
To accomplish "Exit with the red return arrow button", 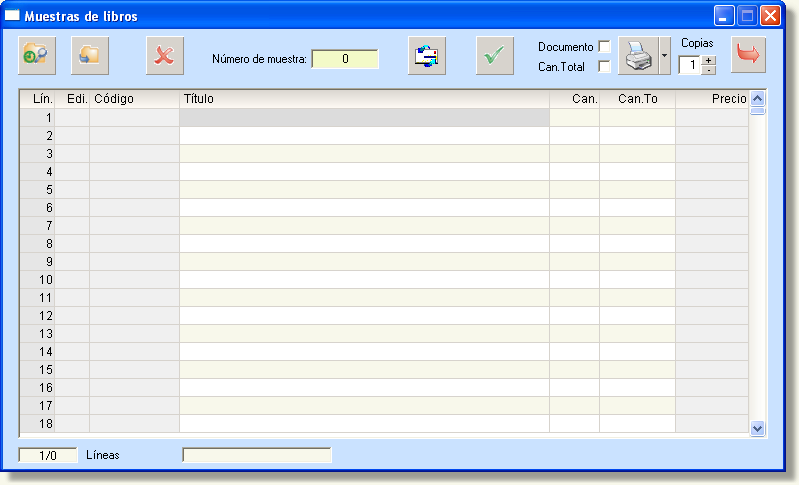I will [x=748, y=55].
